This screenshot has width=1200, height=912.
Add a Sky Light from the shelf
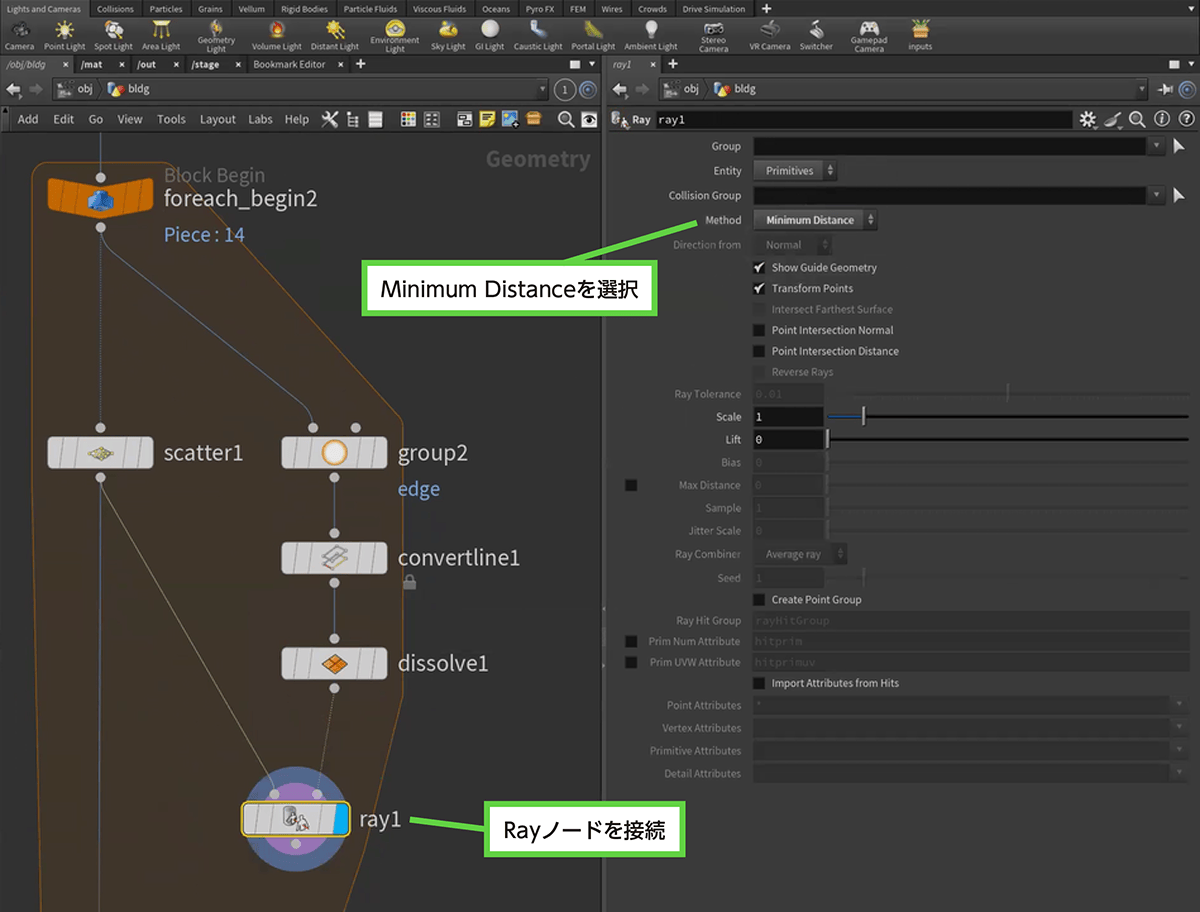pyautogui.click(x=448, y=35)
